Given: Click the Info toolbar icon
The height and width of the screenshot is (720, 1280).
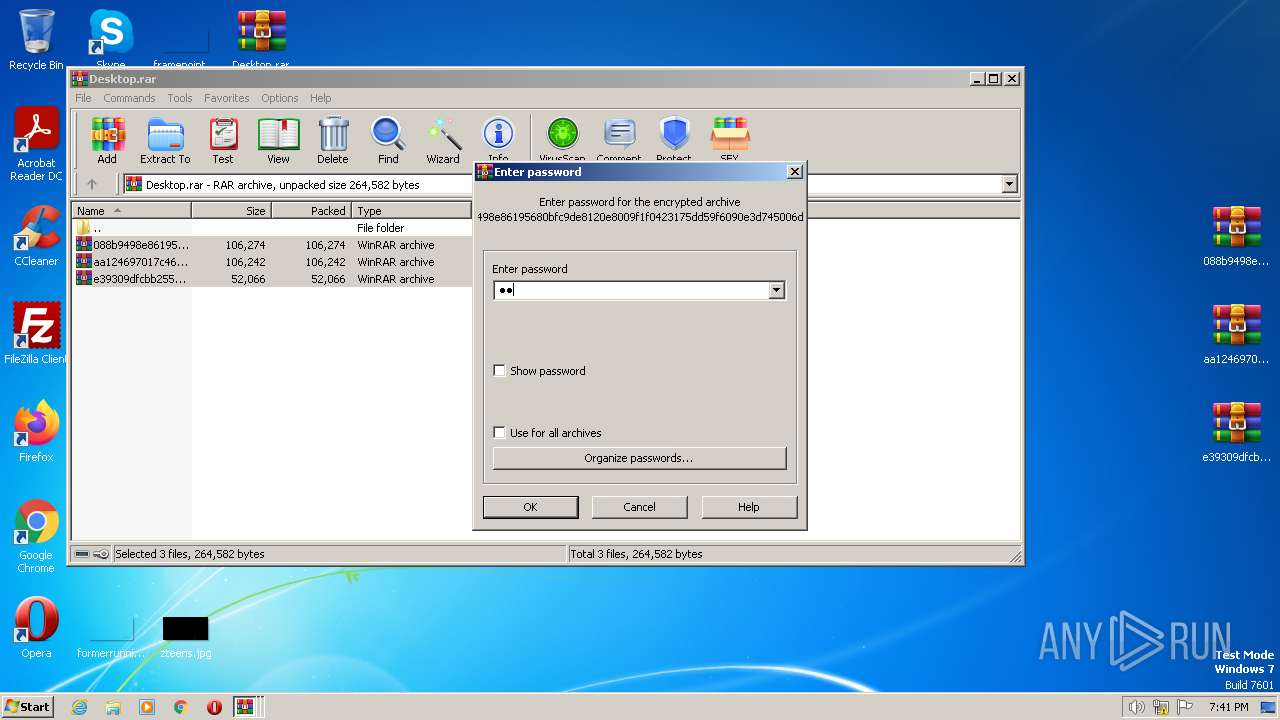Looking at the screenshot, I should point(498,138).
